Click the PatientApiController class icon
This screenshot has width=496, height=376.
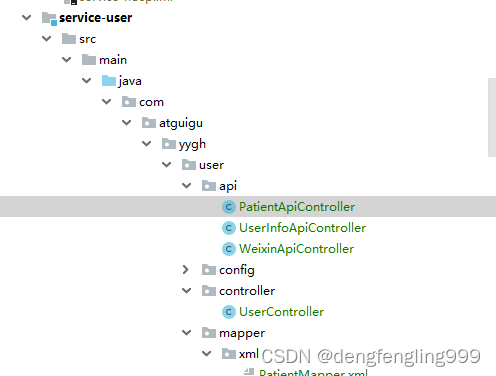[229, 207]
